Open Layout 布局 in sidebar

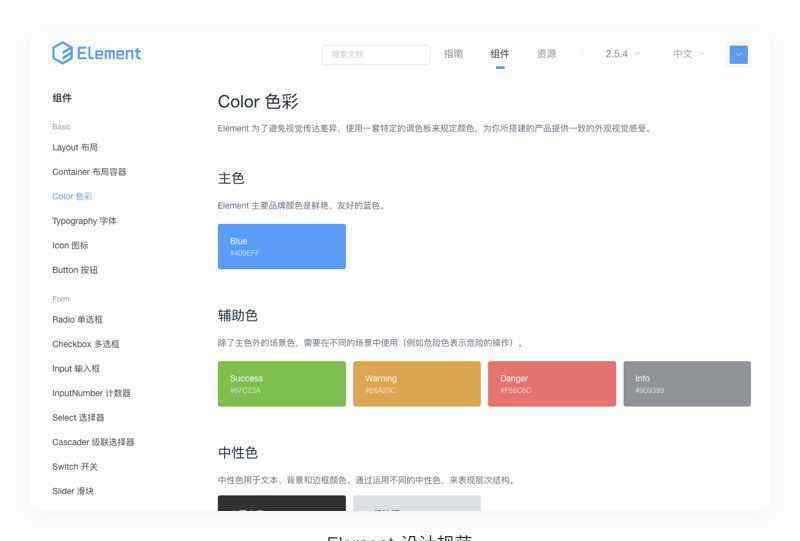(75, 147)
